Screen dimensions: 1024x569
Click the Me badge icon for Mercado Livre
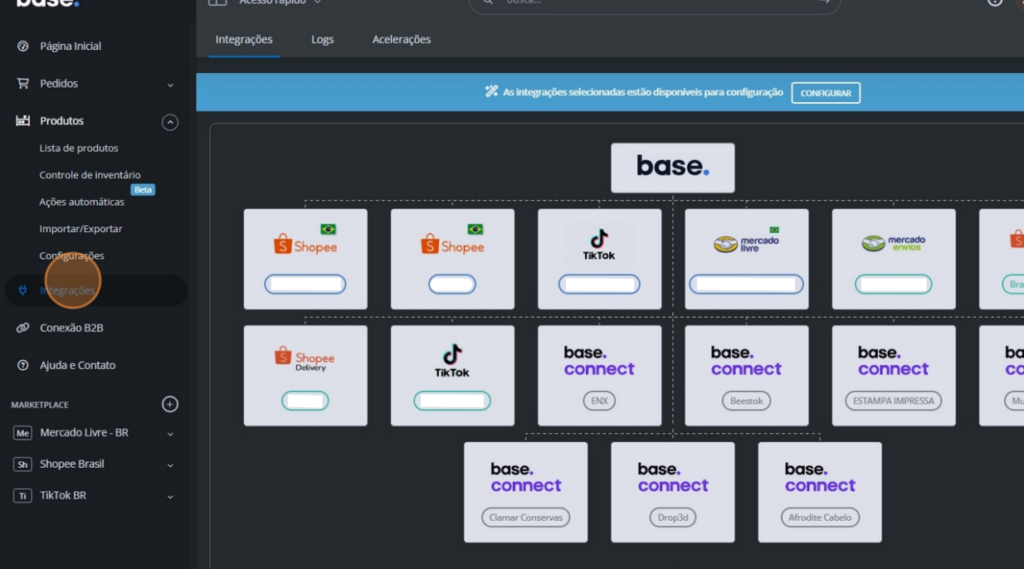[x=22, y=433]
